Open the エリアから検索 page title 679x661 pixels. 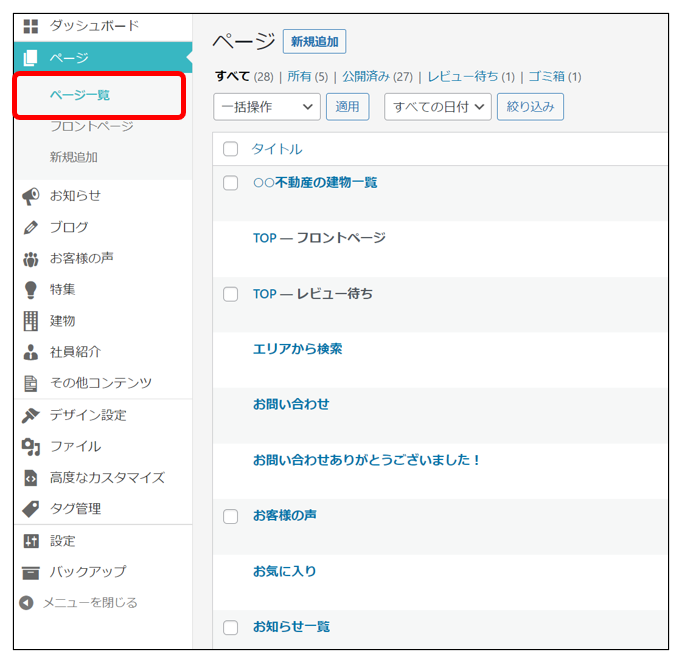298,349
